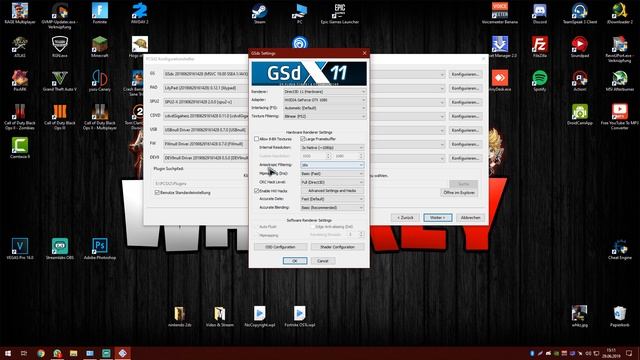
Task: Open the RAGE Multiplayer desktop shortcut
Action: pyautogui.click(x=20, y=13)
